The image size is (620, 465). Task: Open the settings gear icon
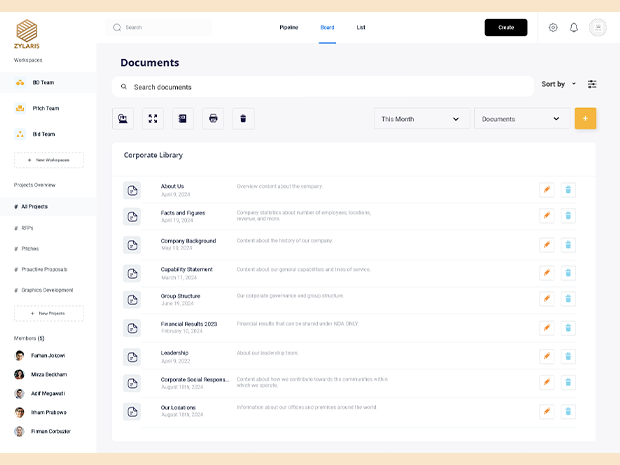tap(553, 28)
